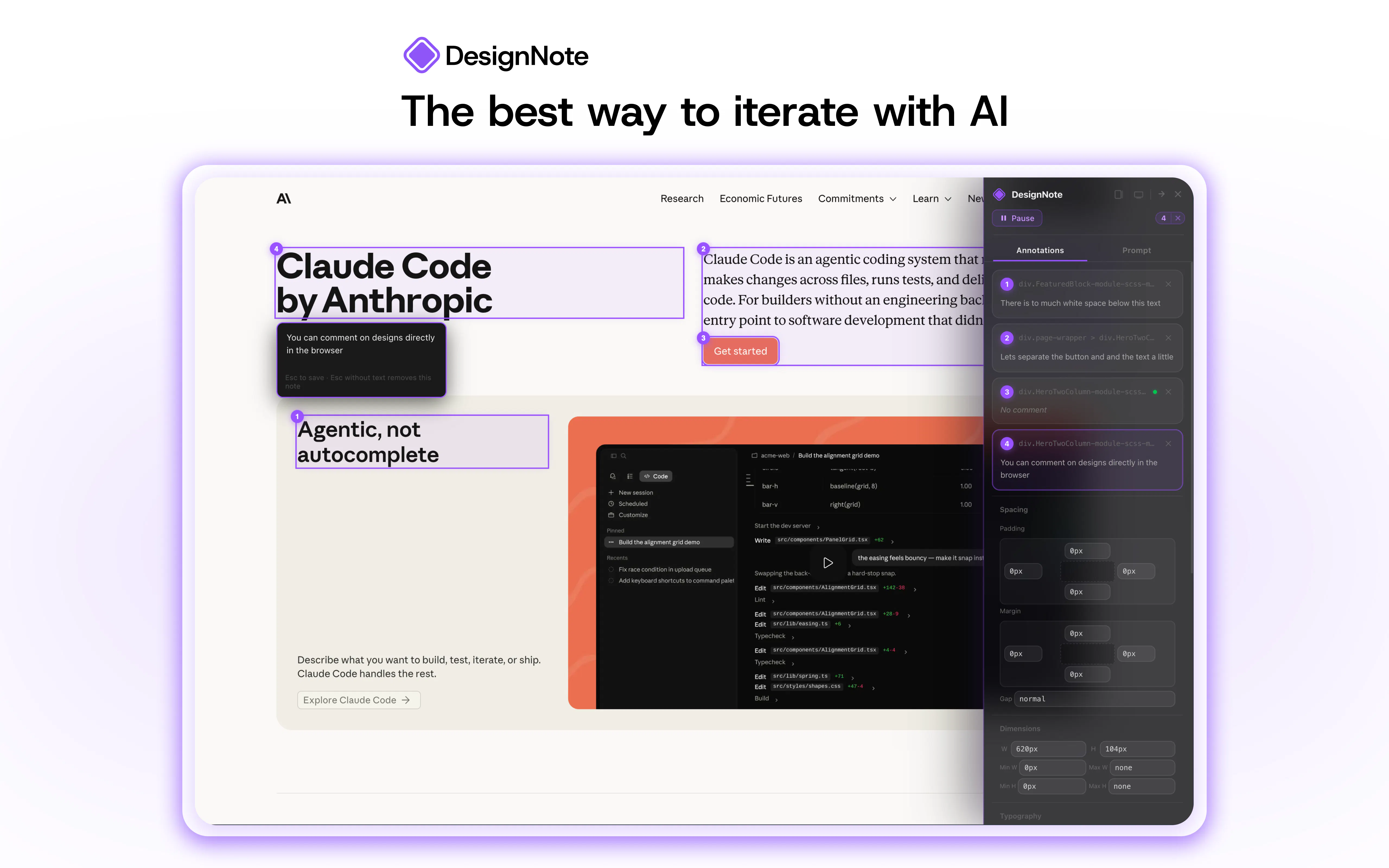
Task: Click the plus icon for New session
Action: [611, 493]
